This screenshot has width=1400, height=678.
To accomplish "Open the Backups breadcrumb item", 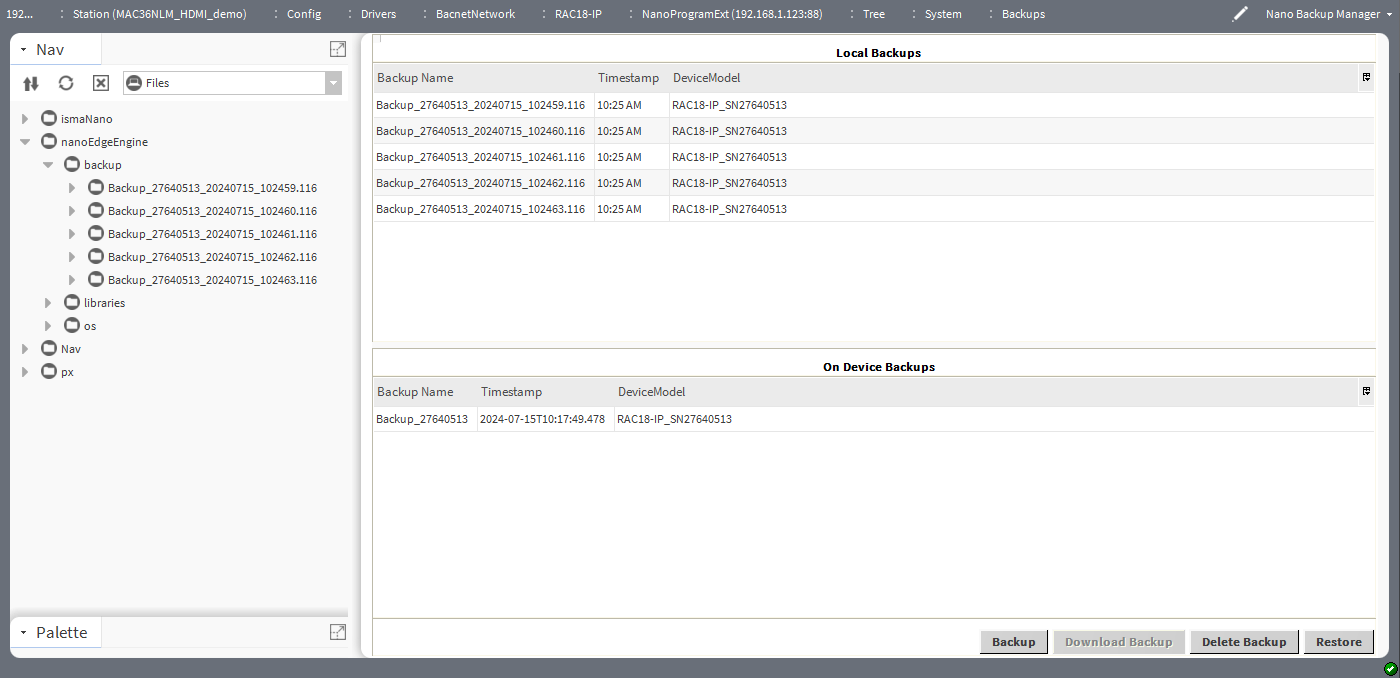I will point(1022,14).
